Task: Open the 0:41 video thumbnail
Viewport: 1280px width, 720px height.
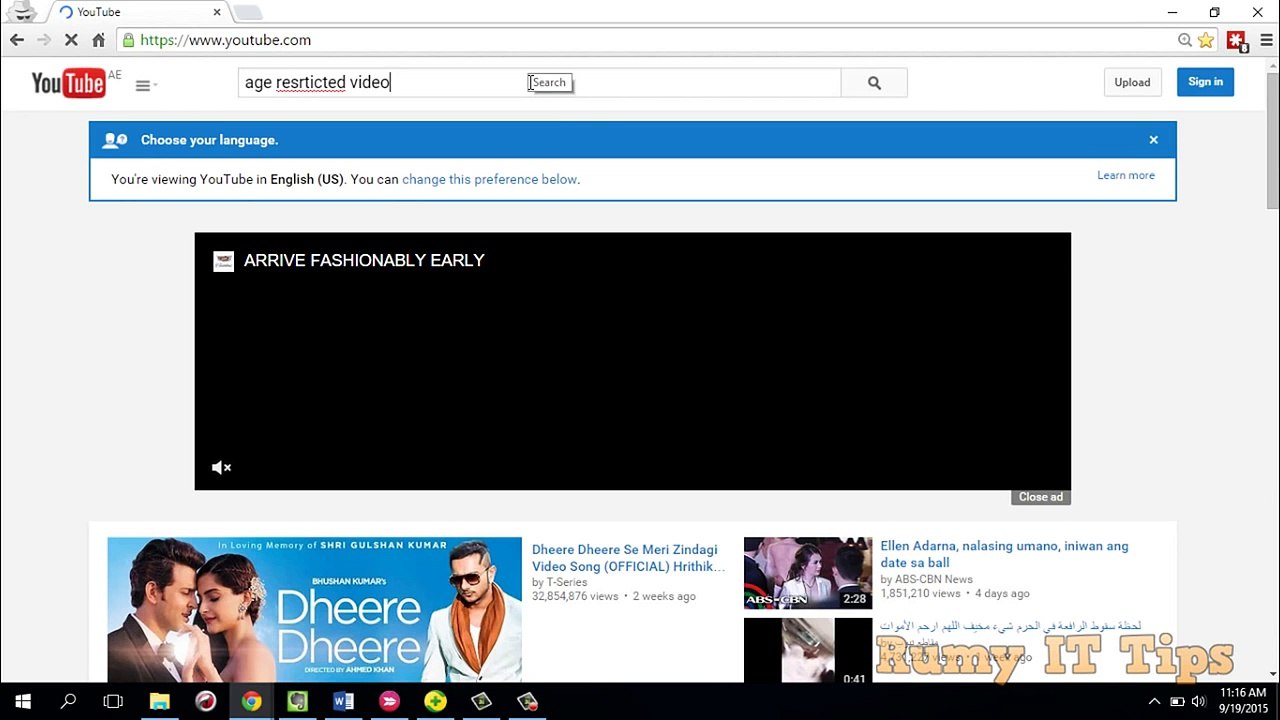Action: pyautogui.click(x=808, y=651)
